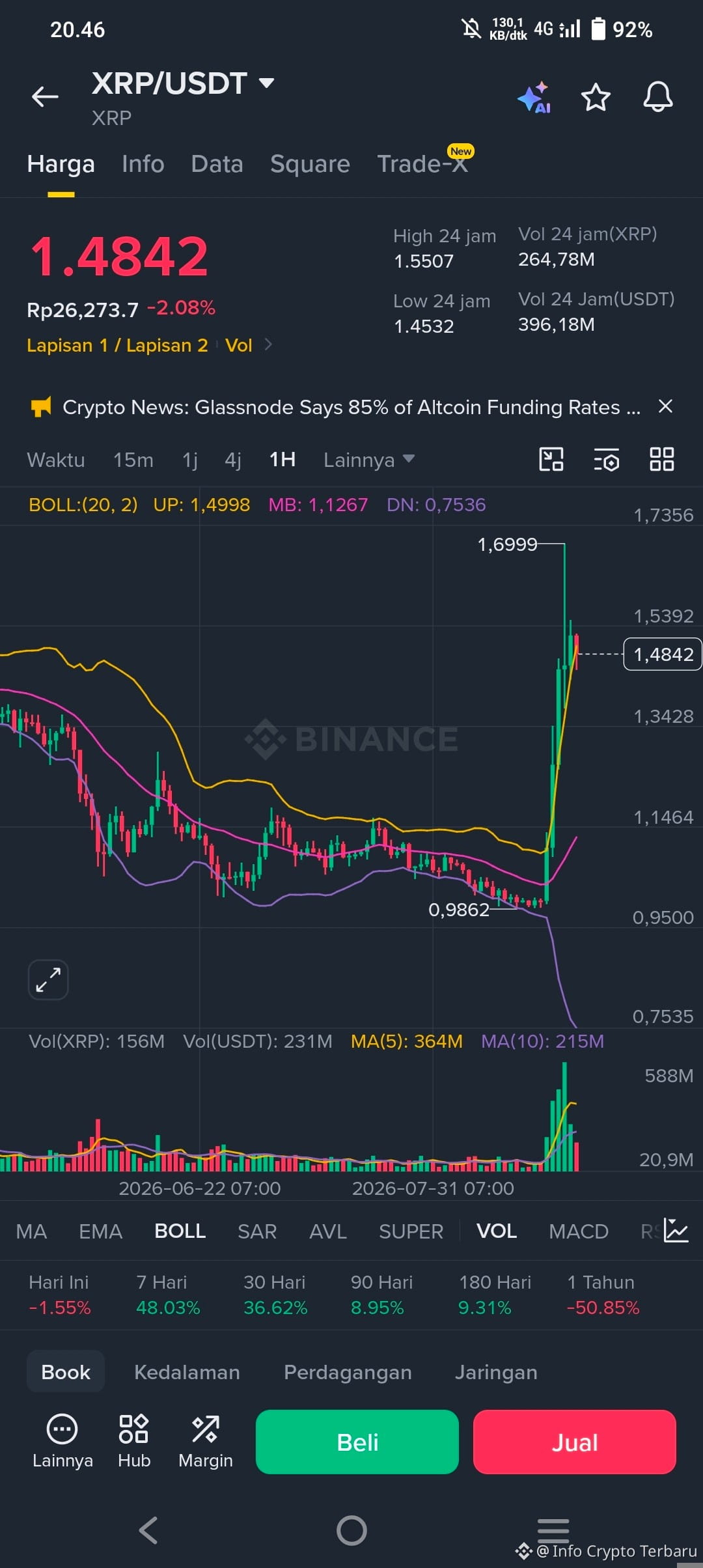Open Margin trading icon
Image resolution: width=703 pixels, height=1568 pixels.
click(x=206, y=1442)
